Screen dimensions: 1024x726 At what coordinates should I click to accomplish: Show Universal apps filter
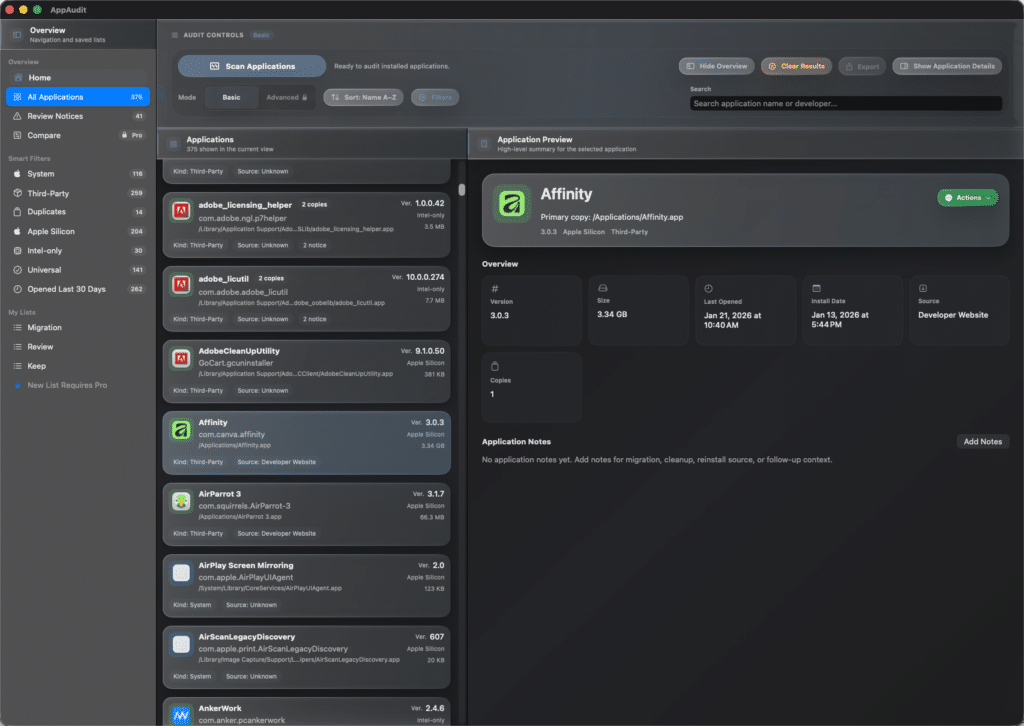pyautogui.click(x=78, y=270)
